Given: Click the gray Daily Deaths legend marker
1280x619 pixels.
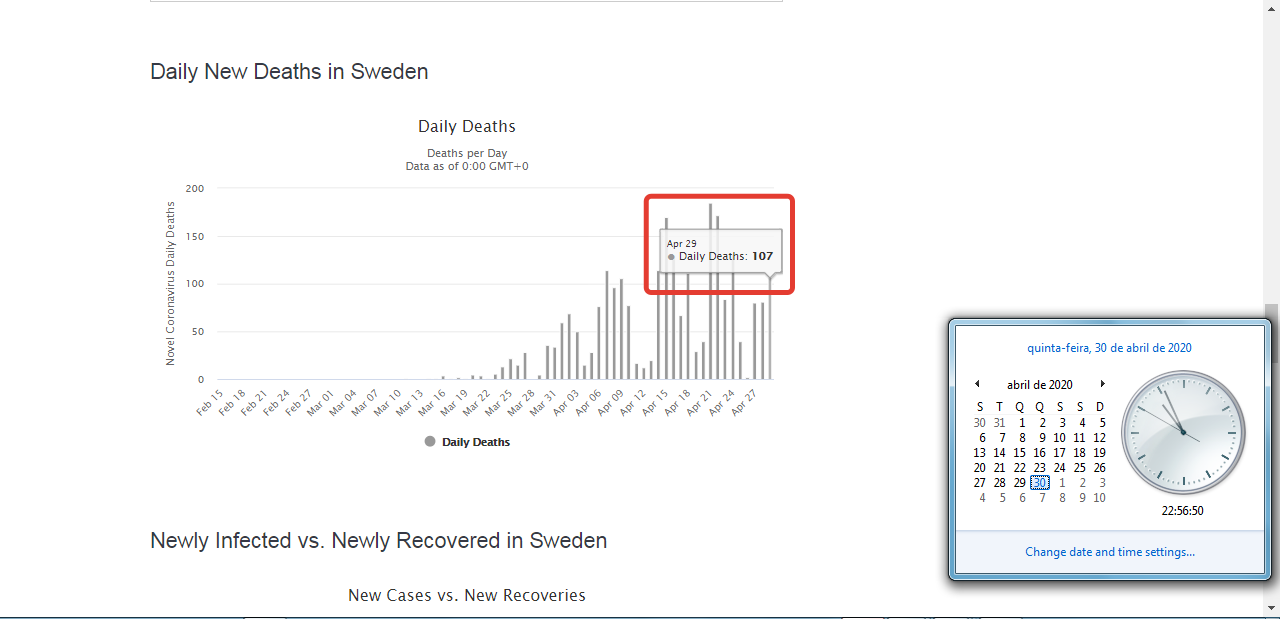Looking at the screenshot, I should [430, 442].
